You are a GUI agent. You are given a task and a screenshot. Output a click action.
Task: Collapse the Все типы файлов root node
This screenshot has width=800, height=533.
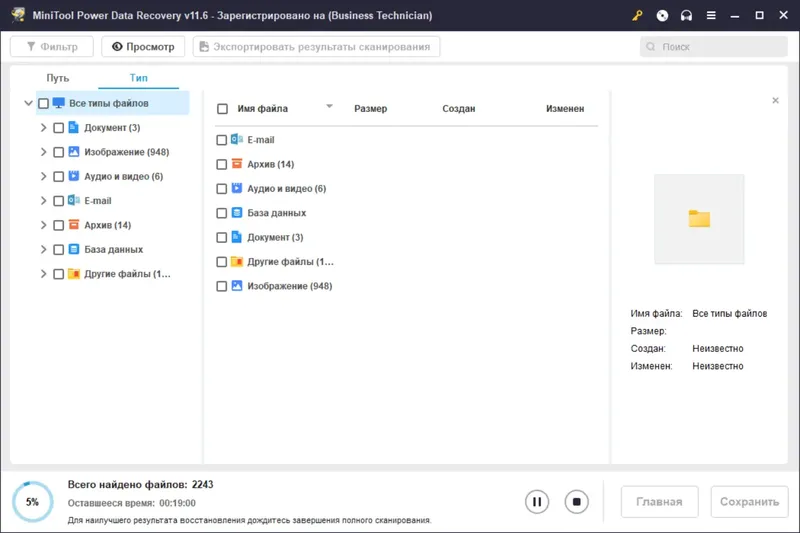tap(29, 103)
